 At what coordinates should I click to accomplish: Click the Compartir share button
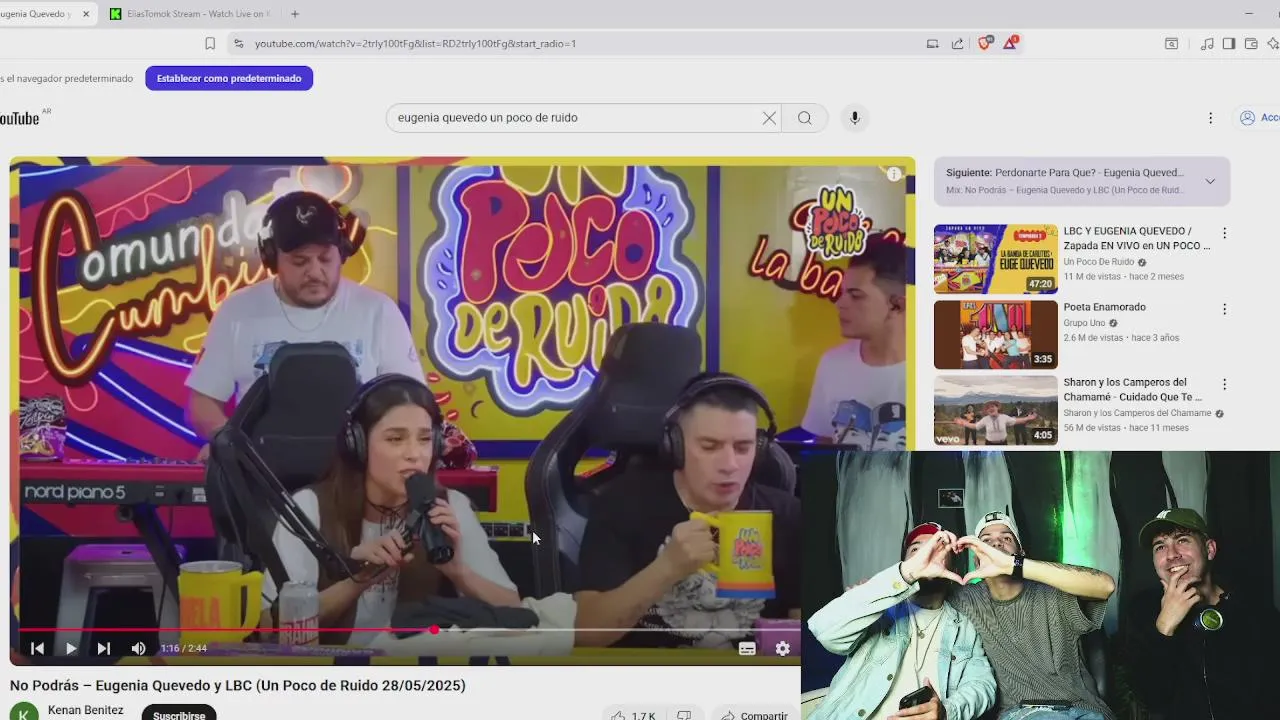click(755, 714)
